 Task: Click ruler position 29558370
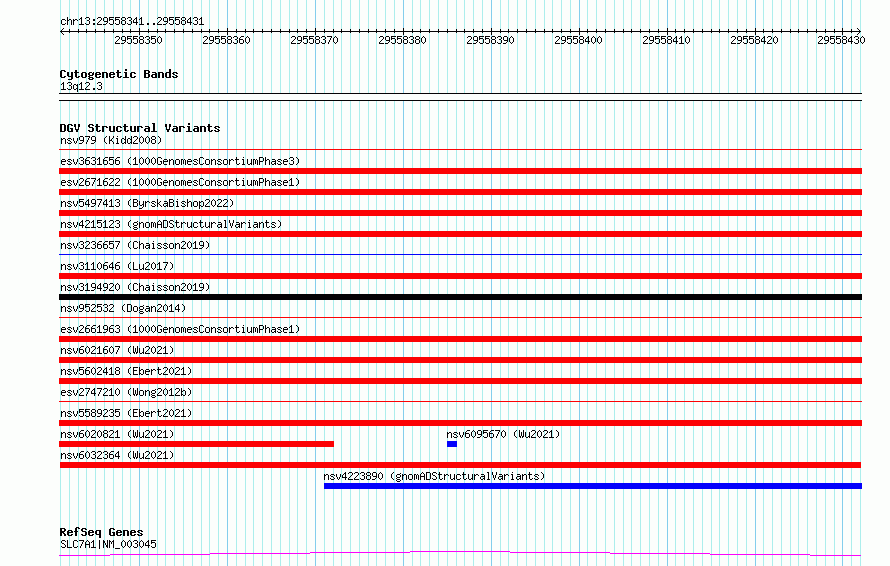[314, 40]
